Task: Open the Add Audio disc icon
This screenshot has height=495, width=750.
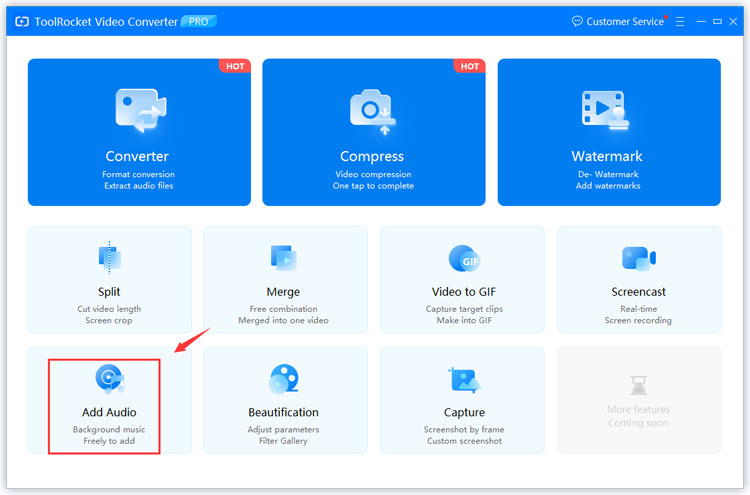Action: coord(110,379)
